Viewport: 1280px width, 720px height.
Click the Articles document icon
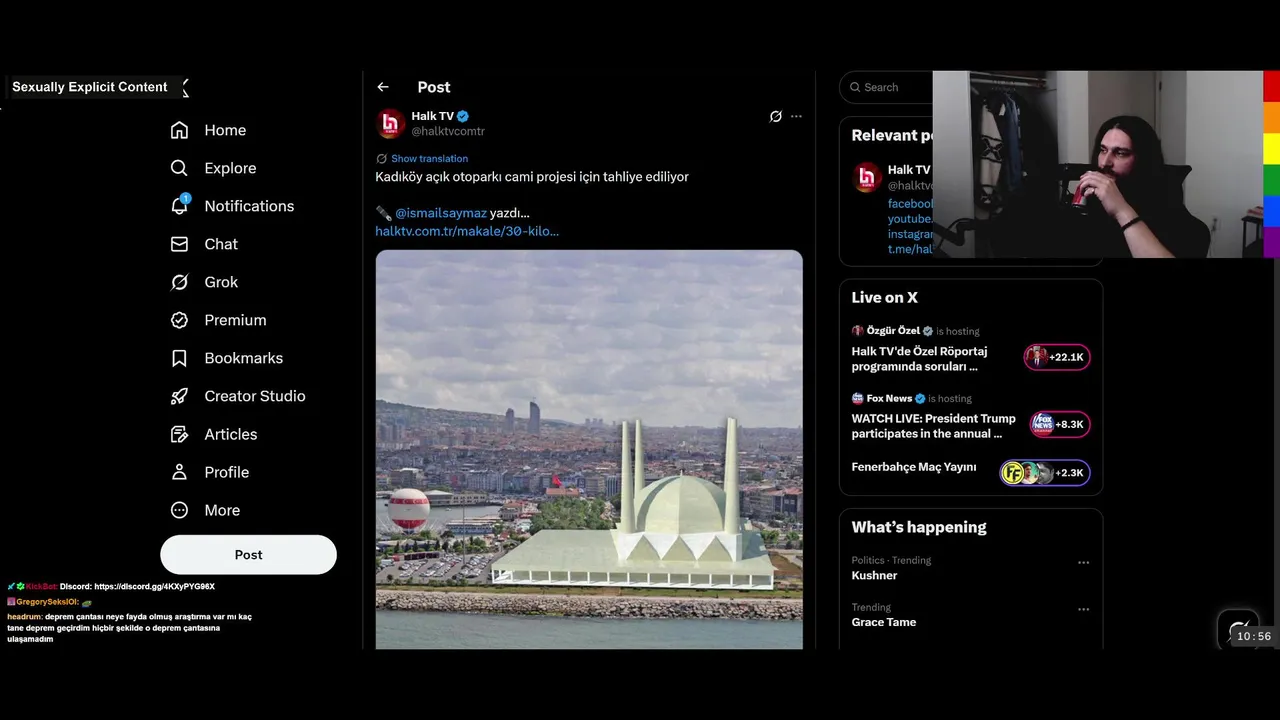click(179, 434)
